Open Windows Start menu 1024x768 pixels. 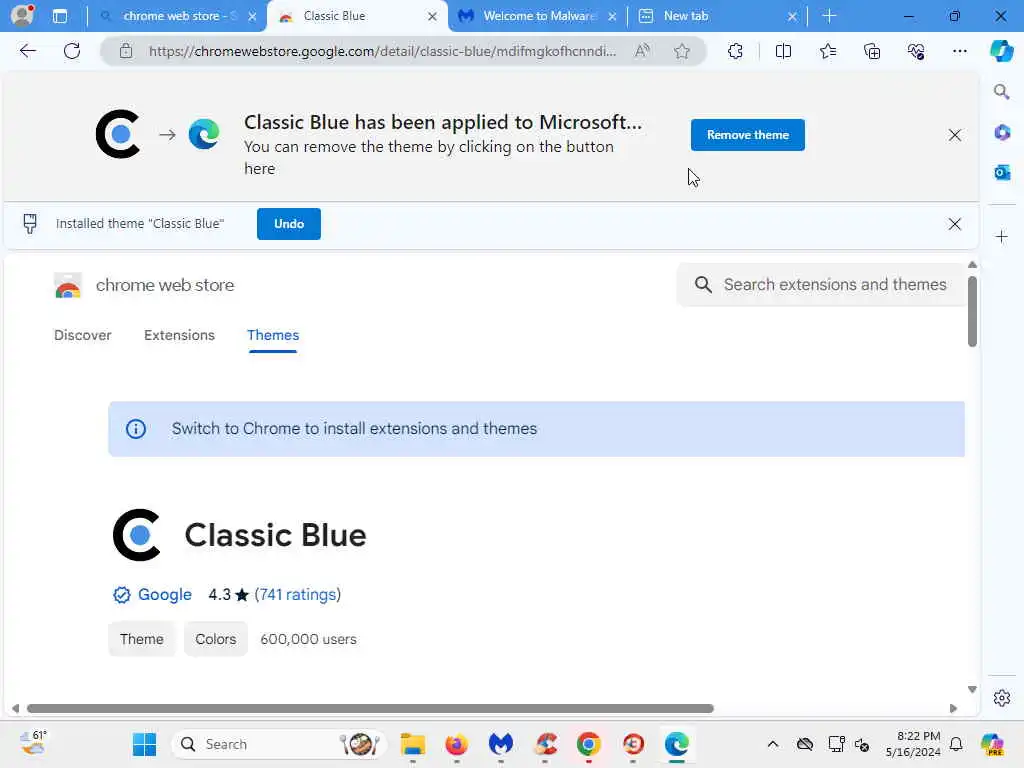tap(144, 744)
